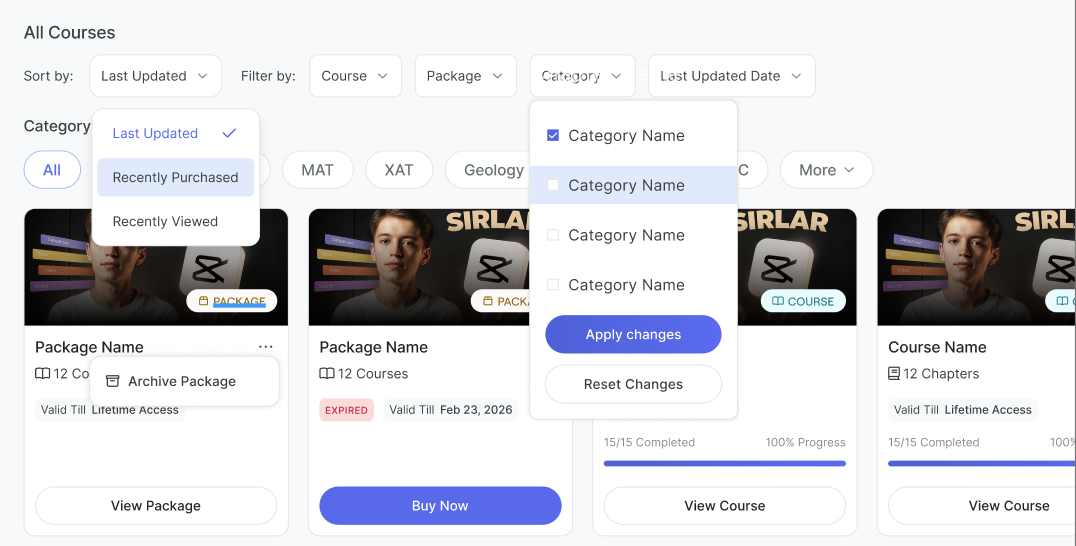Expand the Package filter dropdown

465,76
